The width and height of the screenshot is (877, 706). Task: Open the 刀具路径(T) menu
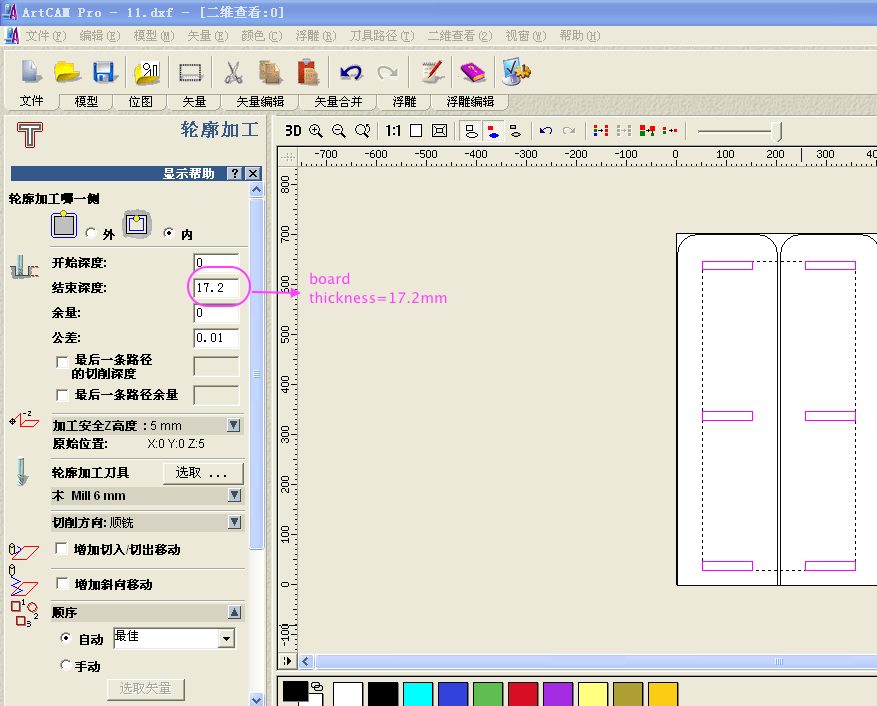coord(382,36)
